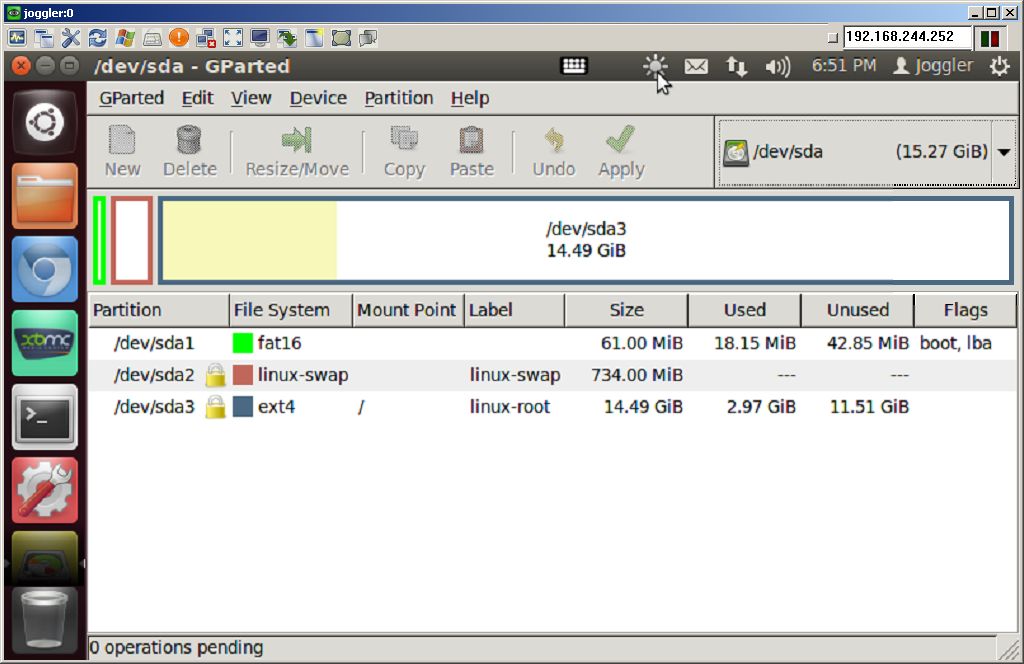Image resolution: width=1024 pixels, height=664 pixels.
Task: Click the "boot, lba" flags cell
Action: [955, 343]
